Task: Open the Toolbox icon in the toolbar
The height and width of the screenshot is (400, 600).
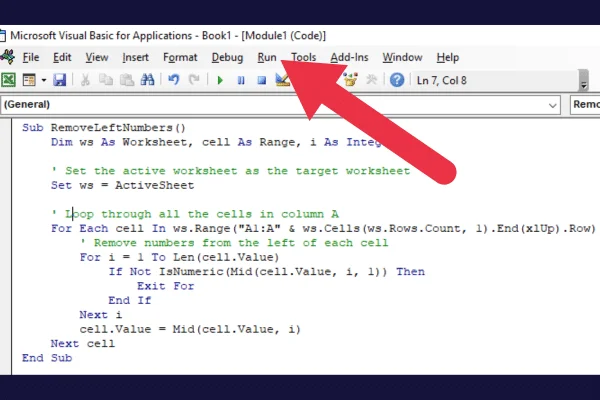Action: pos(350,80)
